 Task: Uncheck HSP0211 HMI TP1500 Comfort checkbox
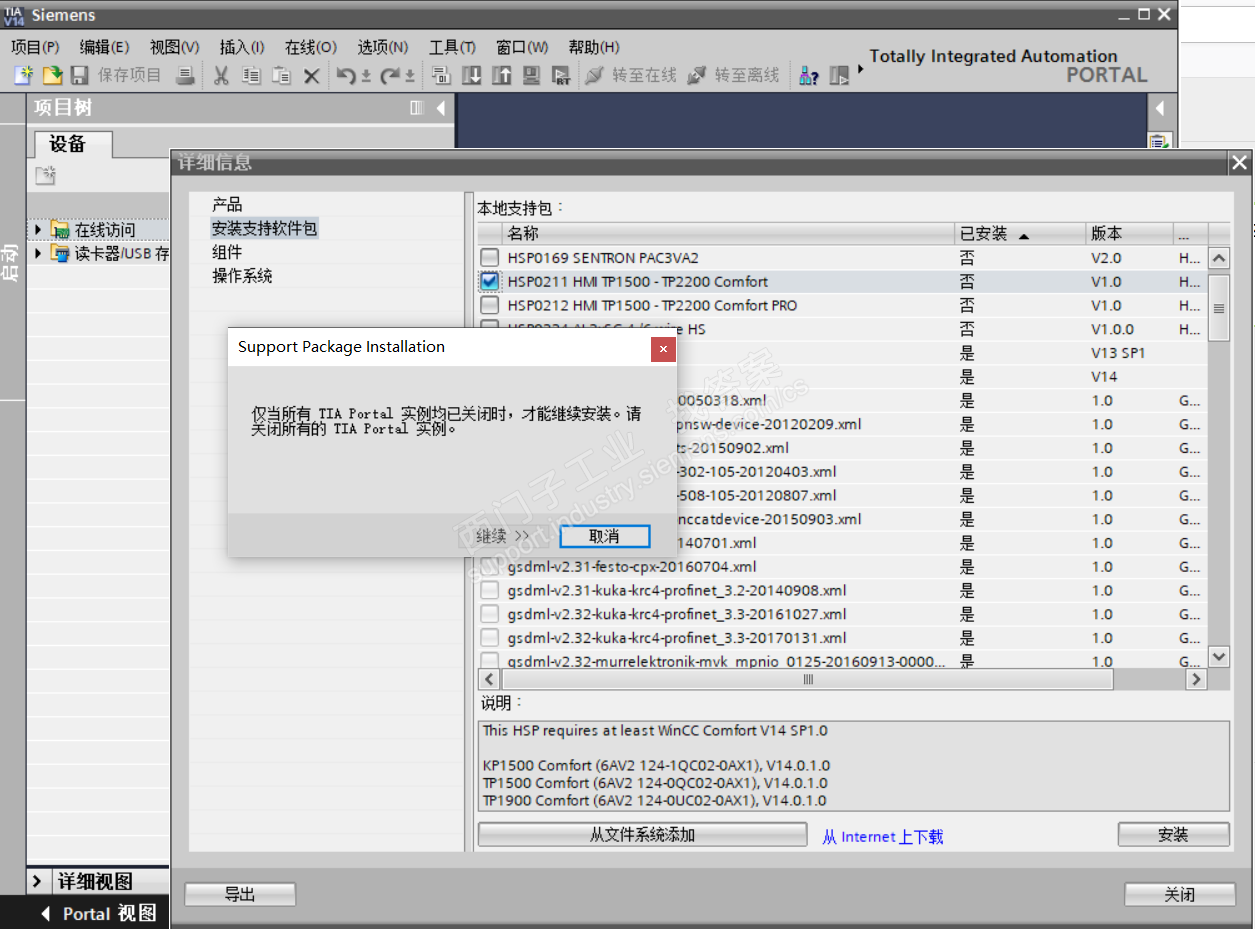tap(489, 282)
